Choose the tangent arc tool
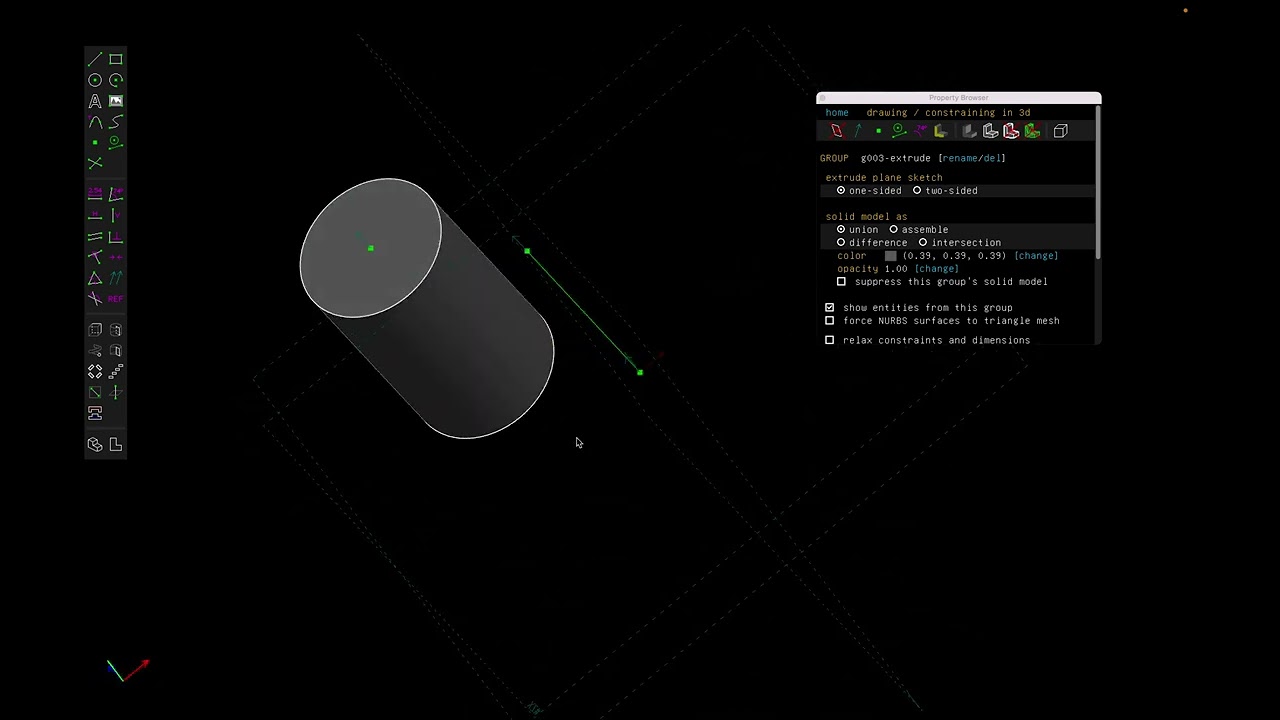1280x720 pixels. tap(95, 122)
